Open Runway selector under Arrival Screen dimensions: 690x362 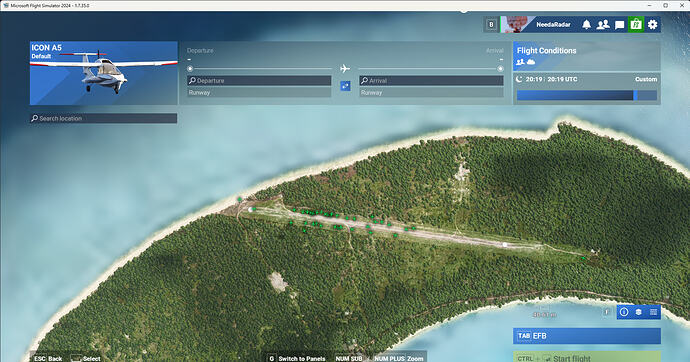[x=431, y=92]
